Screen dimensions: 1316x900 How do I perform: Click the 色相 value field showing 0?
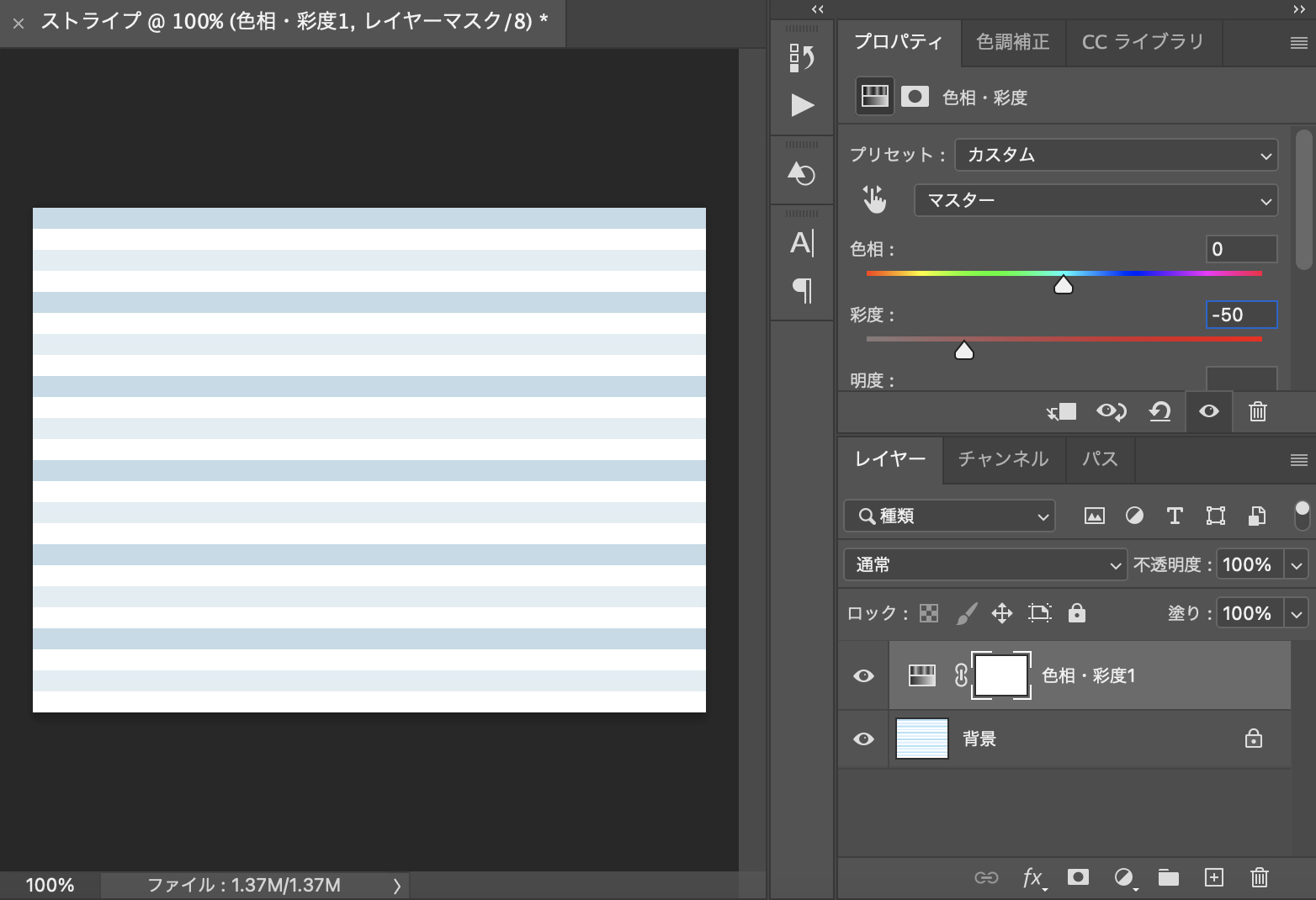tap(1242, 249)
